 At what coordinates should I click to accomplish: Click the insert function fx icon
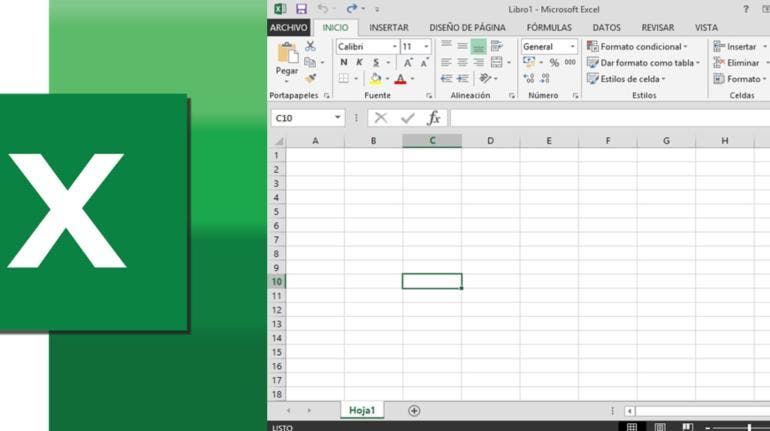click(433, 118)
